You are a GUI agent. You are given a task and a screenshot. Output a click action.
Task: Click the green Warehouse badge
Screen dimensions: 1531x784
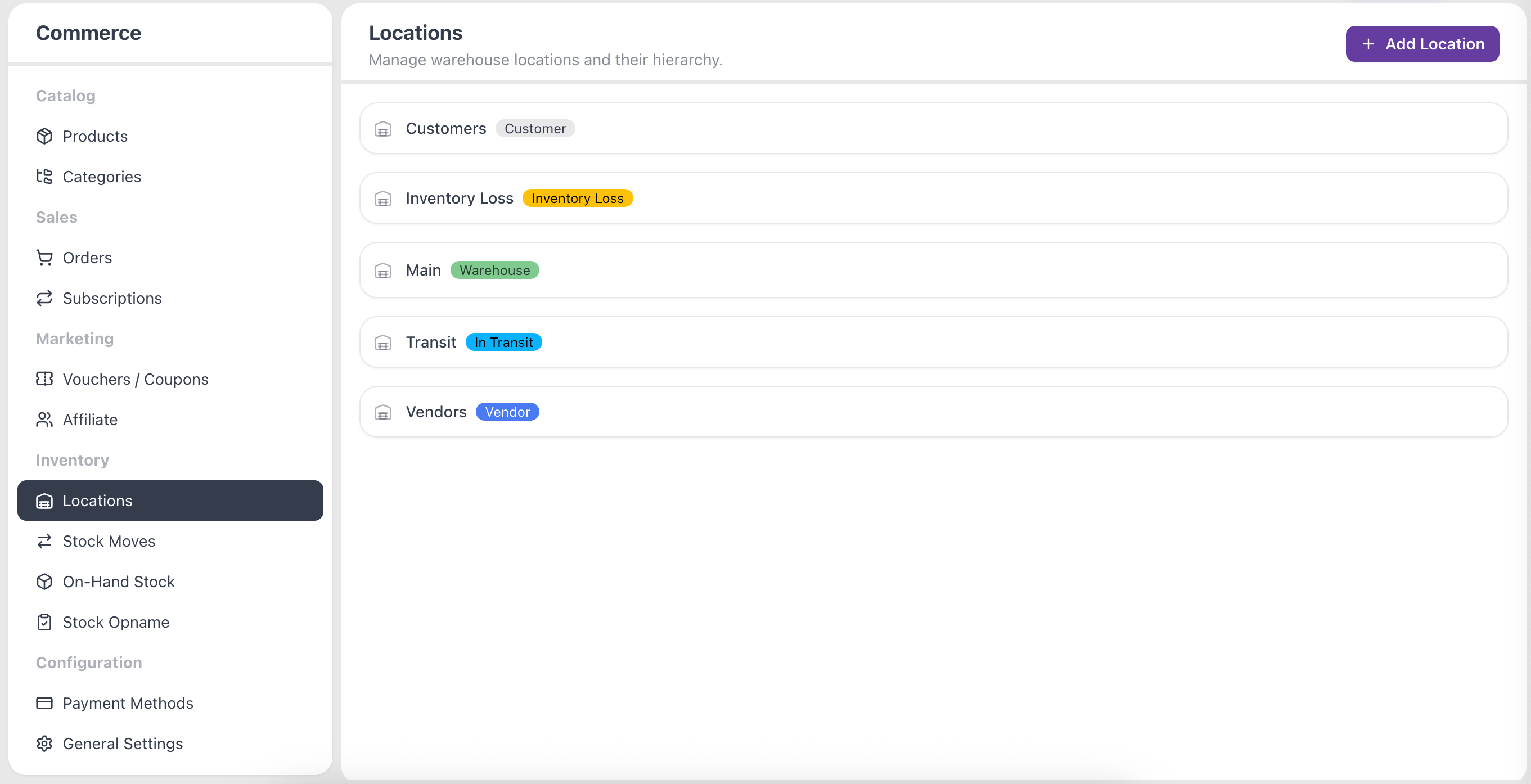(494, 270)
